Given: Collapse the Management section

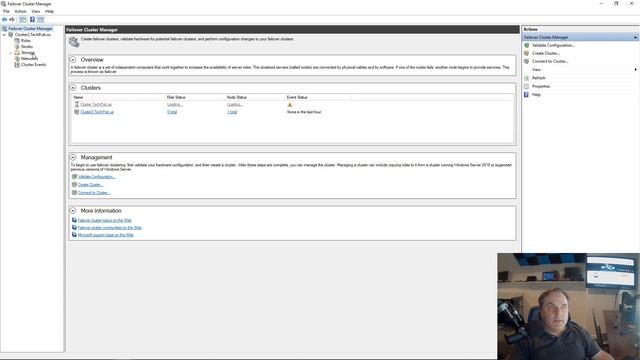Looking at the screenshot, I should 73,157.
